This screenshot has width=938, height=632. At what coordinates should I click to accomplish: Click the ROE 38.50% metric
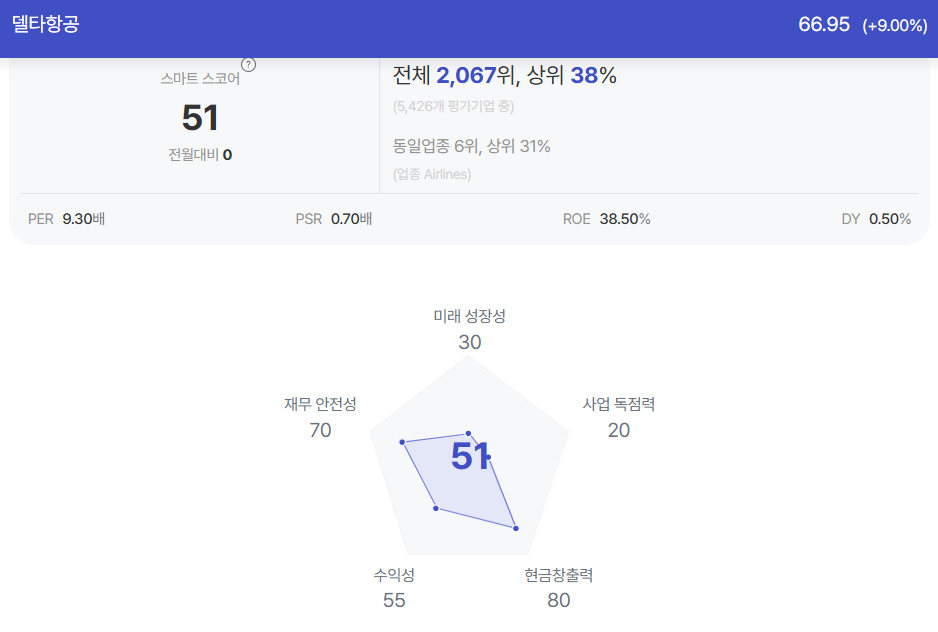[x=607, y=219]
